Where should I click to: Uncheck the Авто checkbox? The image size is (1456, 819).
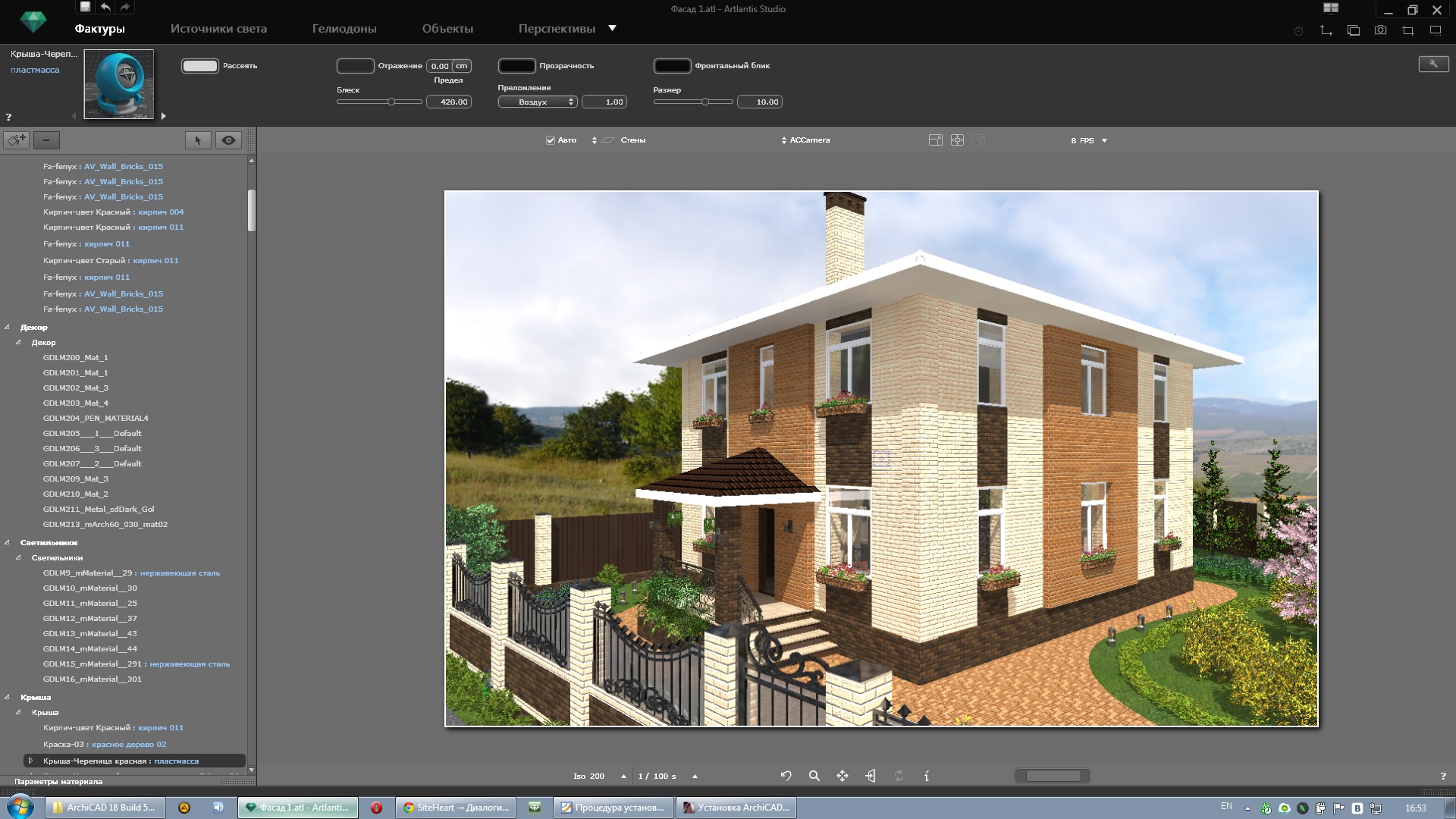551,140
